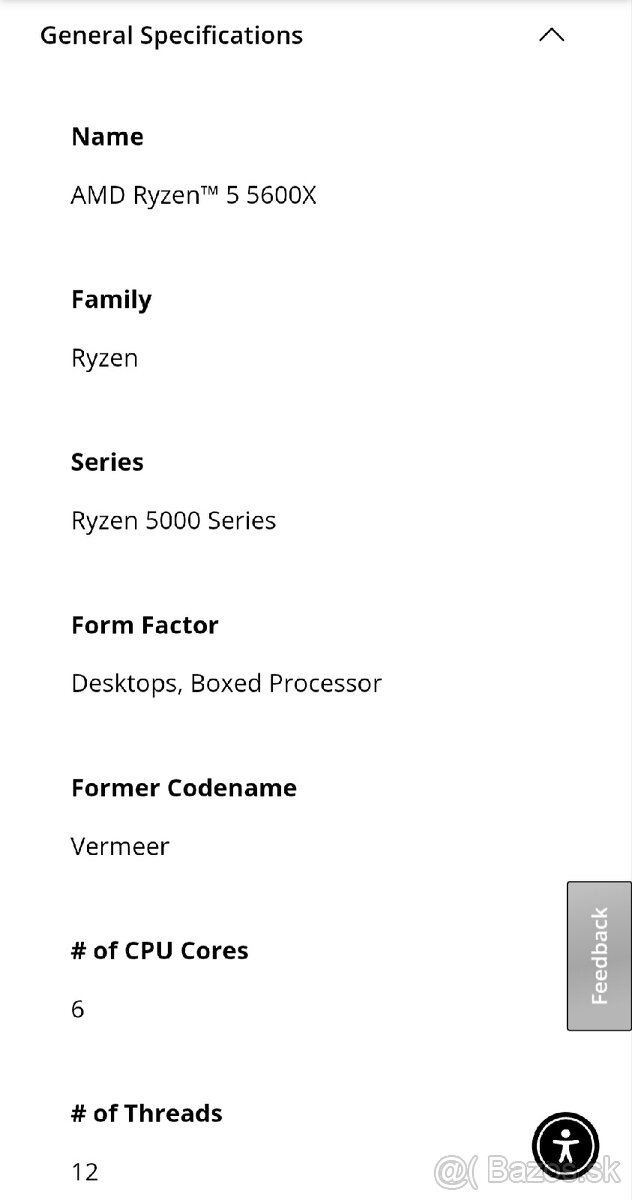Open the Feedback side tab
Viewport: 632px width, 1200px height.
pyautogui.click(x=598, y=955)
